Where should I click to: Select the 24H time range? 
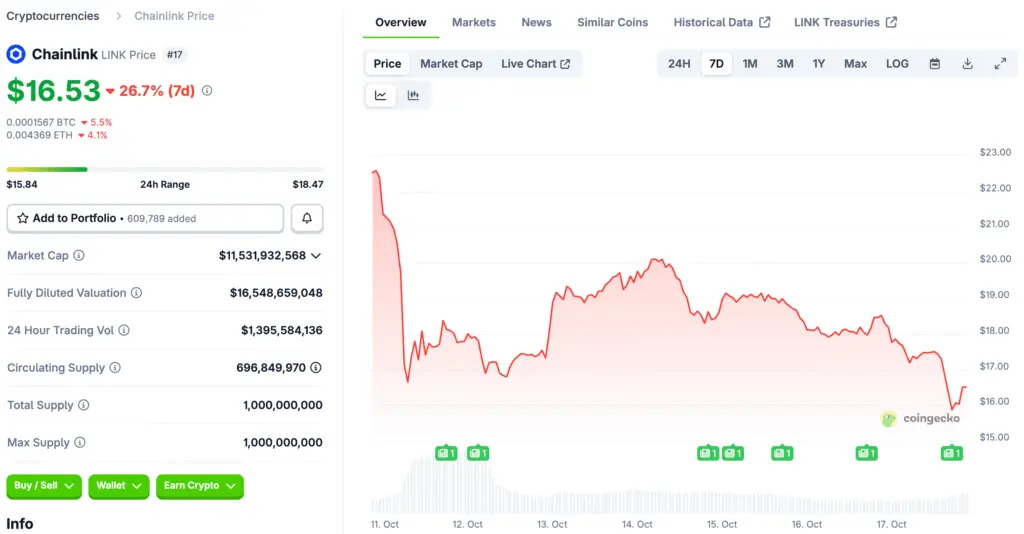(679, 64)
